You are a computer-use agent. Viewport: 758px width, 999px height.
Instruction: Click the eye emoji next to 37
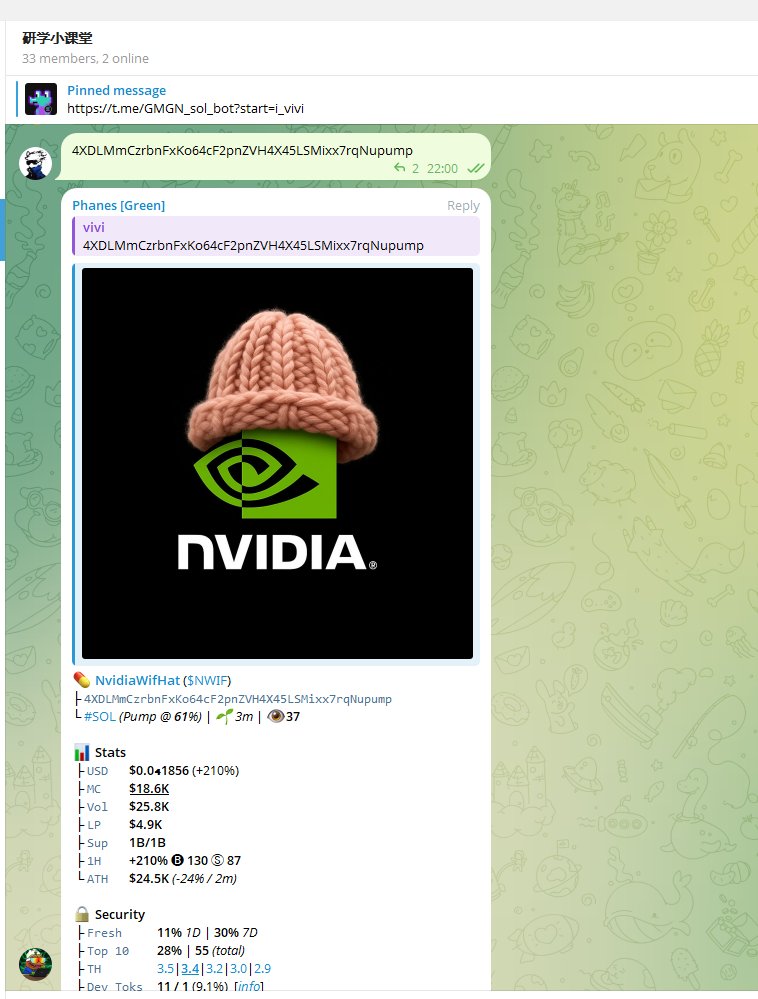click(x=275, y=717)
